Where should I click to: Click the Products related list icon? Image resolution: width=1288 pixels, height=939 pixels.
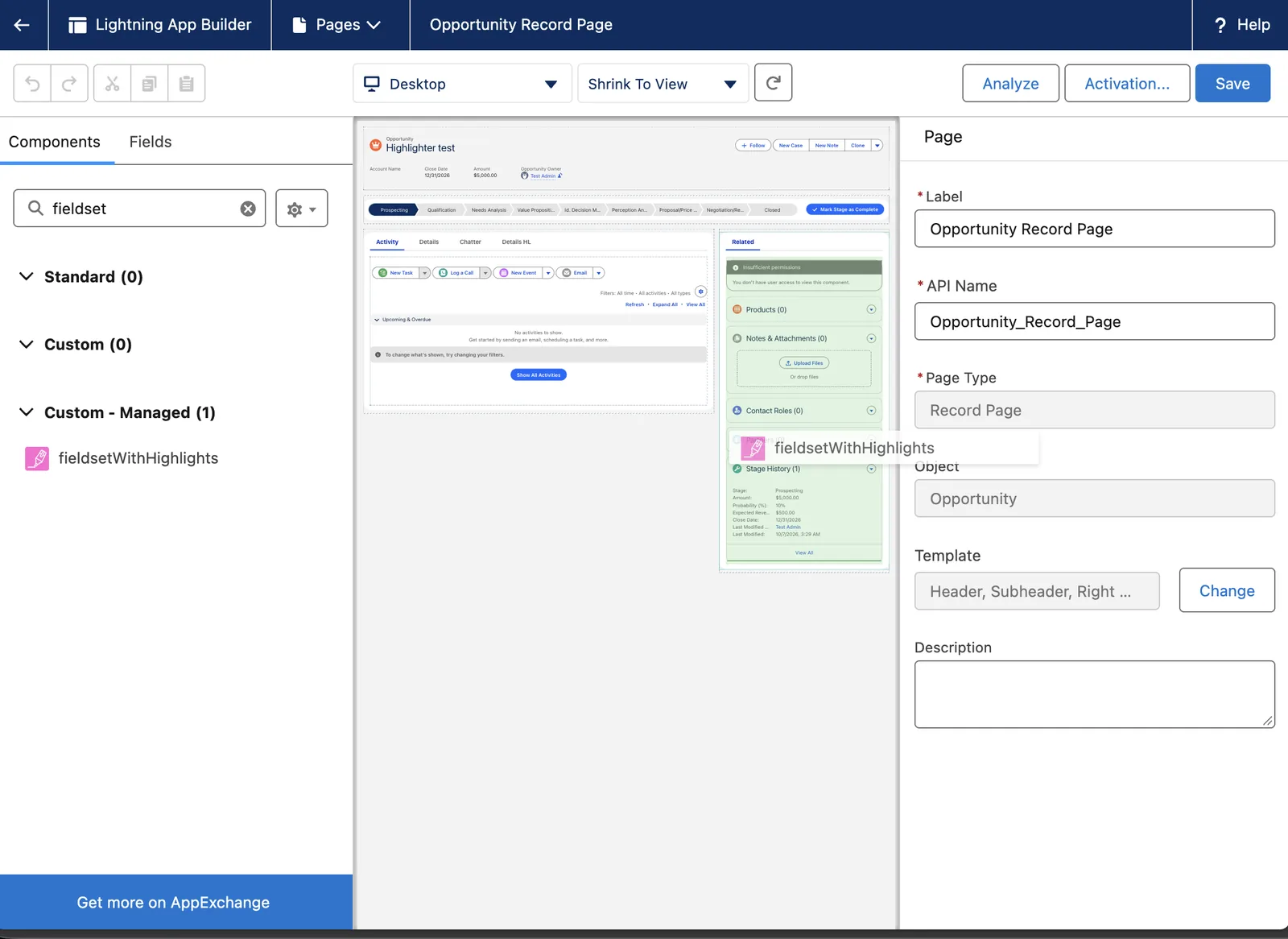737,309
